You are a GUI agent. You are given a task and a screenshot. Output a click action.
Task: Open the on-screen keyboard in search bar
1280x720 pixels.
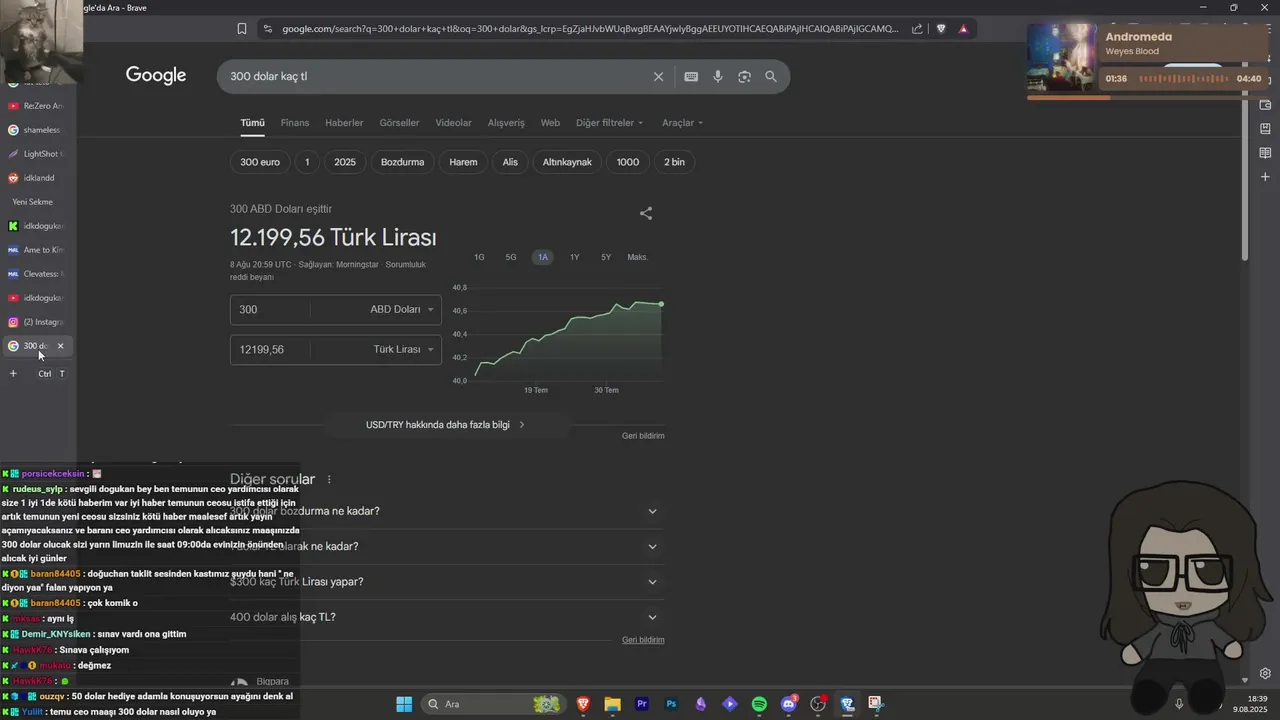[x=691, y=77]
